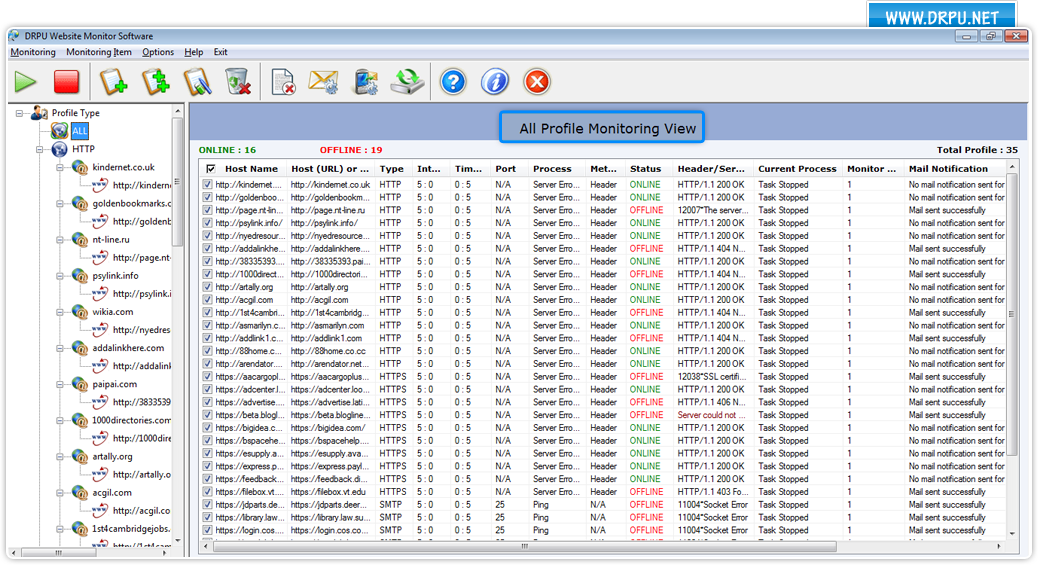Image resolution: width=1038 pixels, height=565 pixels.
Task: Open the Options menu
Action: (158, 52)
